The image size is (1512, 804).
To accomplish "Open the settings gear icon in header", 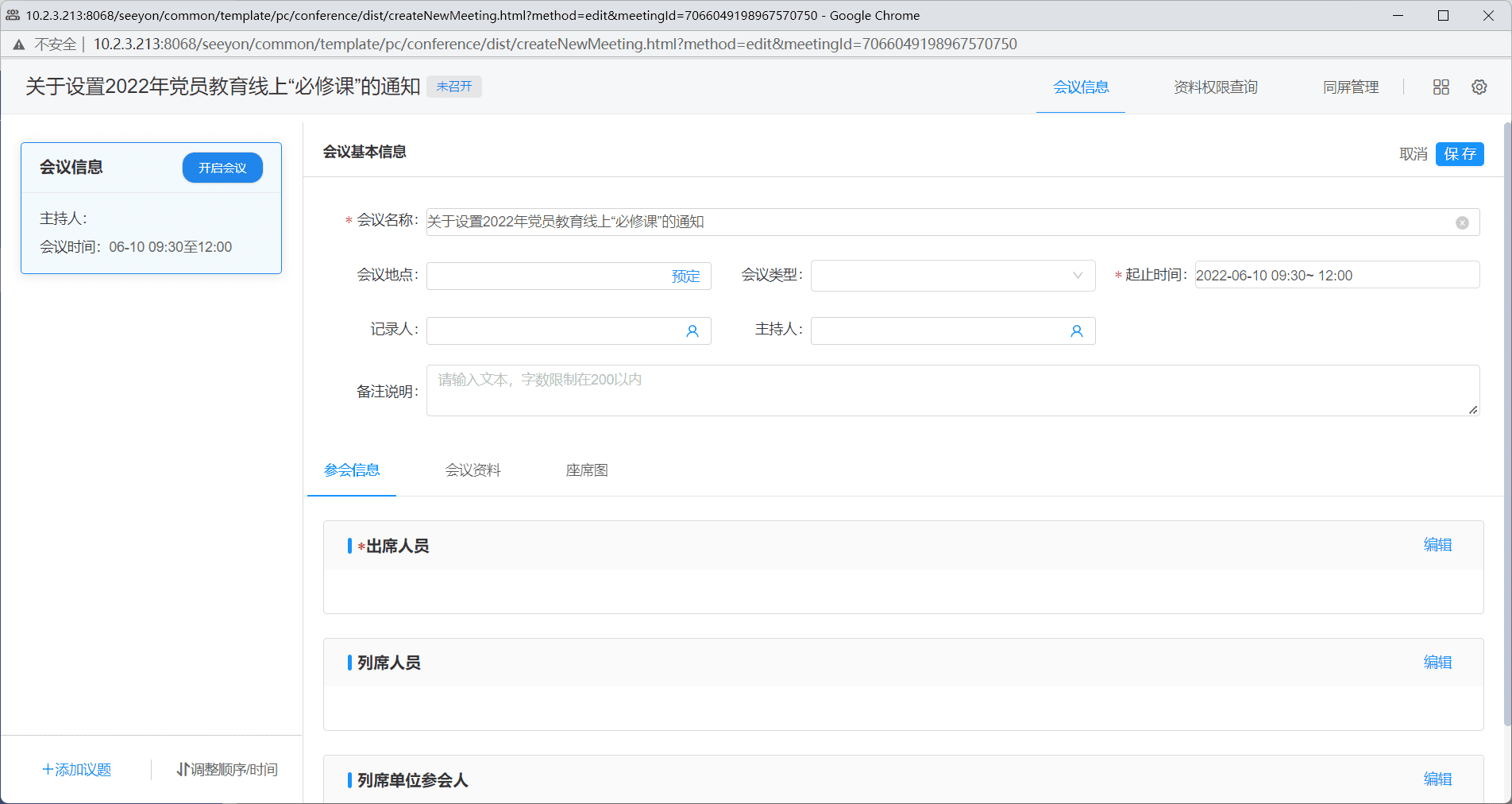I will [1479, 87].
